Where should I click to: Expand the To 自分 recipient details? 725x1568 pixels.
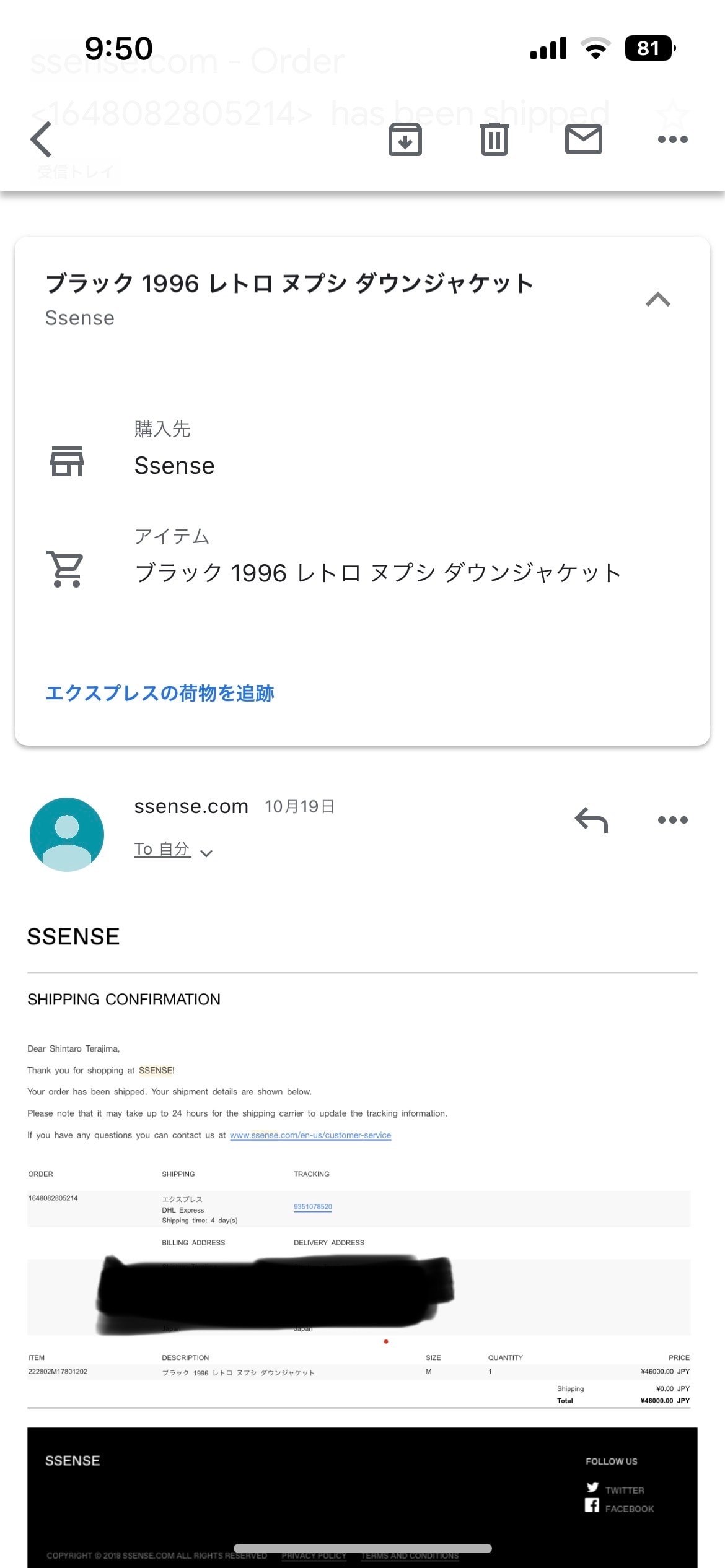174,850
